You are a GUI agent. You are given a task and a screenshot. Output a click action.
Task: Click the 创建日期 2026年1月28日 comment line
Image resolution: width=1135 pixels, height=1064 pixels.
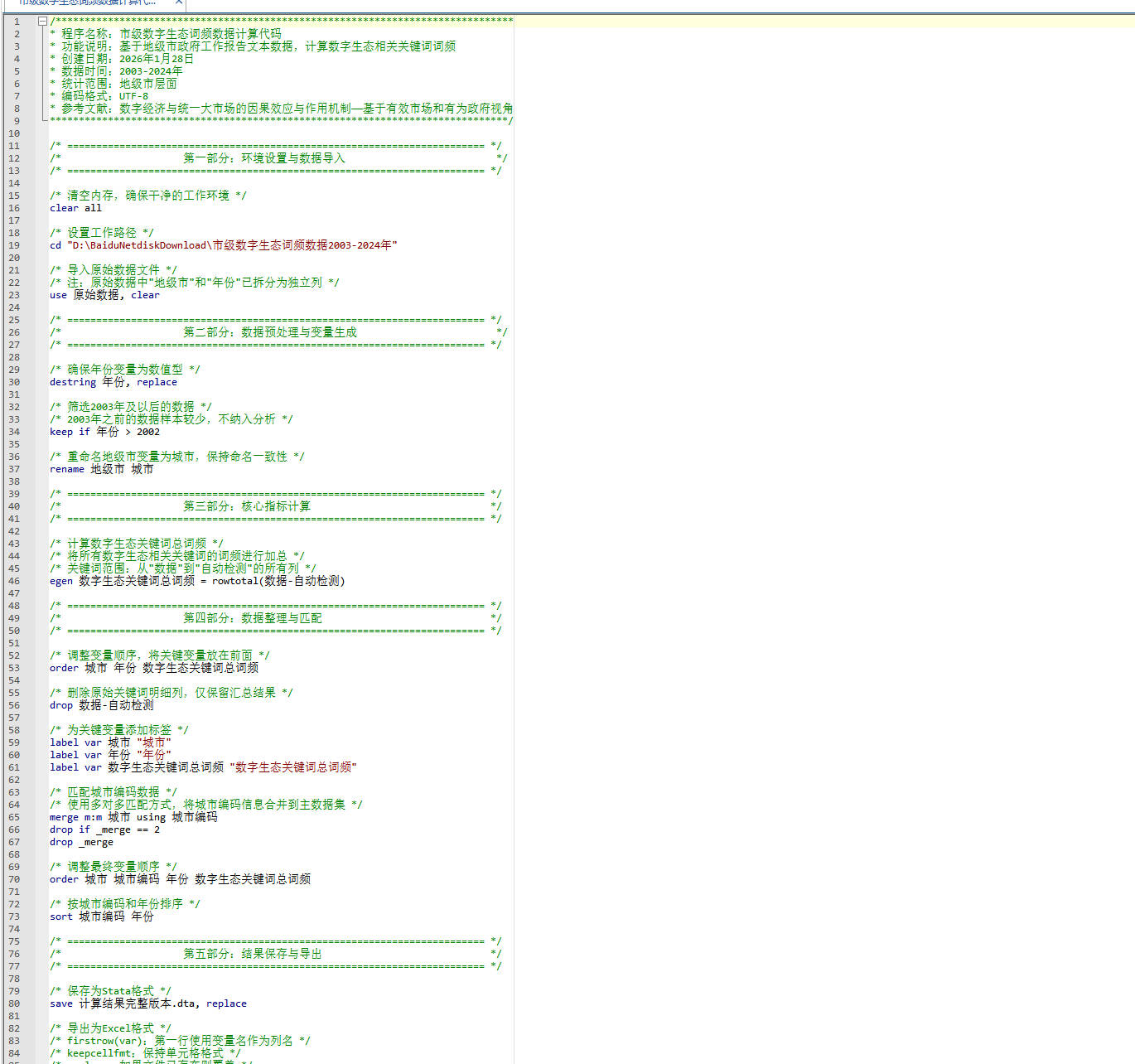pos(122,59)
